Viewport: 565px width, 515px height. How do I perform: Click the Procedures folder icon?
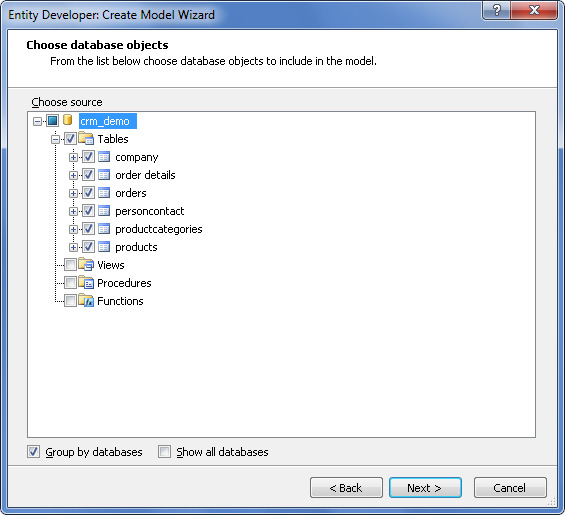(x=86, y=283)
